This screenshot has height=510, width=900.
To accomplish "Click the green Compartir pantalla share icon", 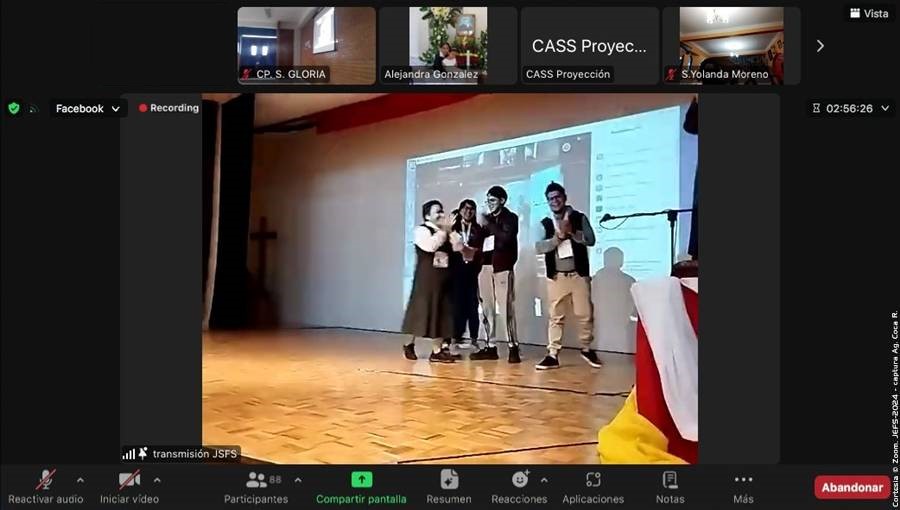I will click(361, 480).
